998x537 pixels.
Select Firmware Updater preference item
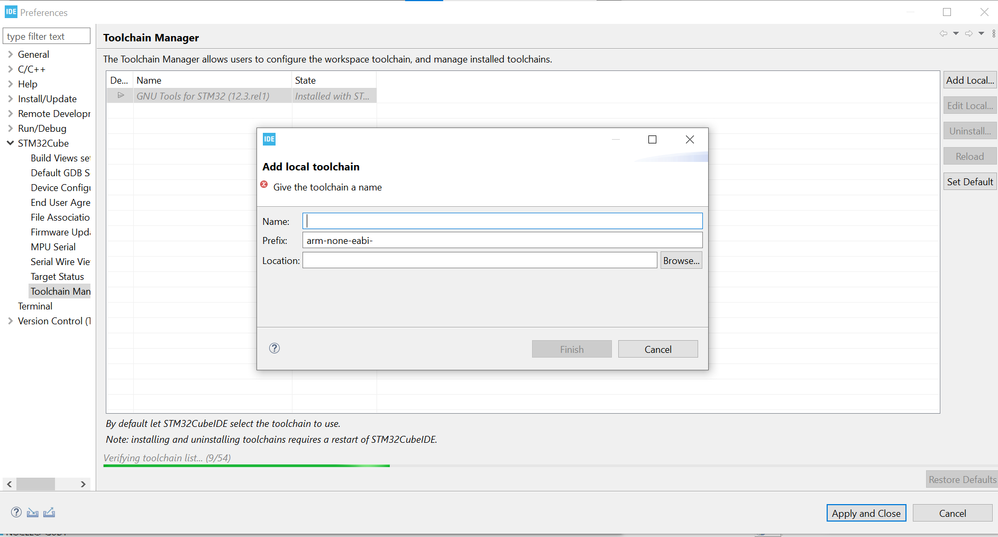[60, 232]
